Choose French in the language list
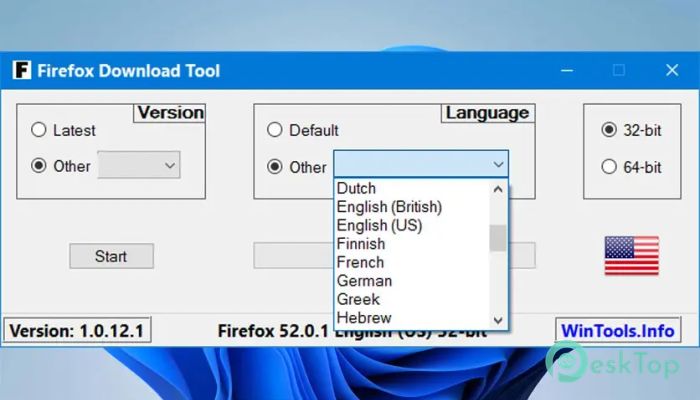 pos(412,262)
